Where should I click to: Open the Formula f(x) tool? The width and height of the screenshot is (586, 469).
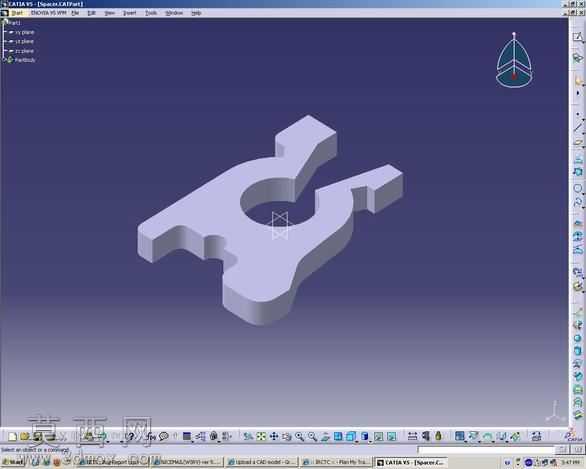(x=151, y=436)
